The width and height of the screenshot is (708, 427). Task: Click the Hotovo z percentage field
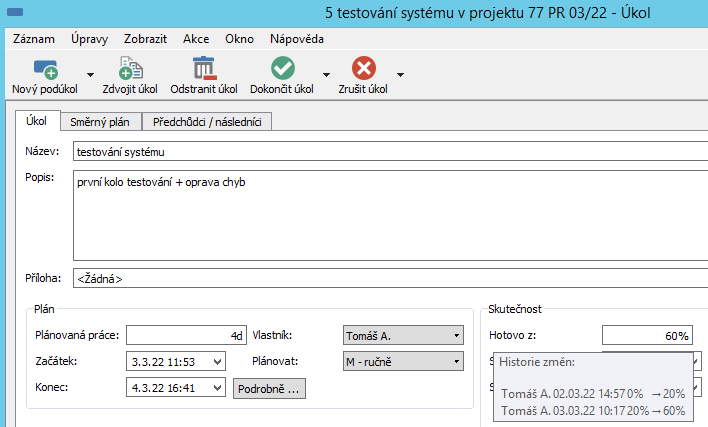(x=648, y=335)
